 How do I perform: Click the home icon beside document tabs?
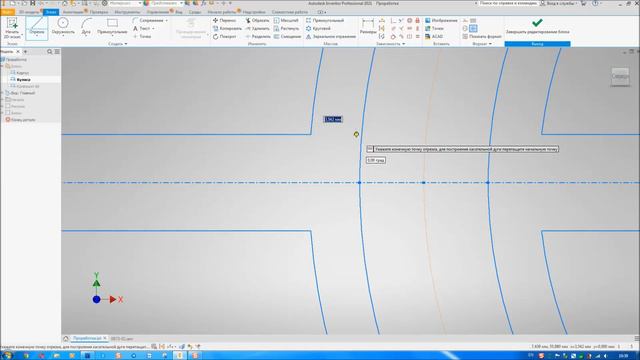click(66, 338)
